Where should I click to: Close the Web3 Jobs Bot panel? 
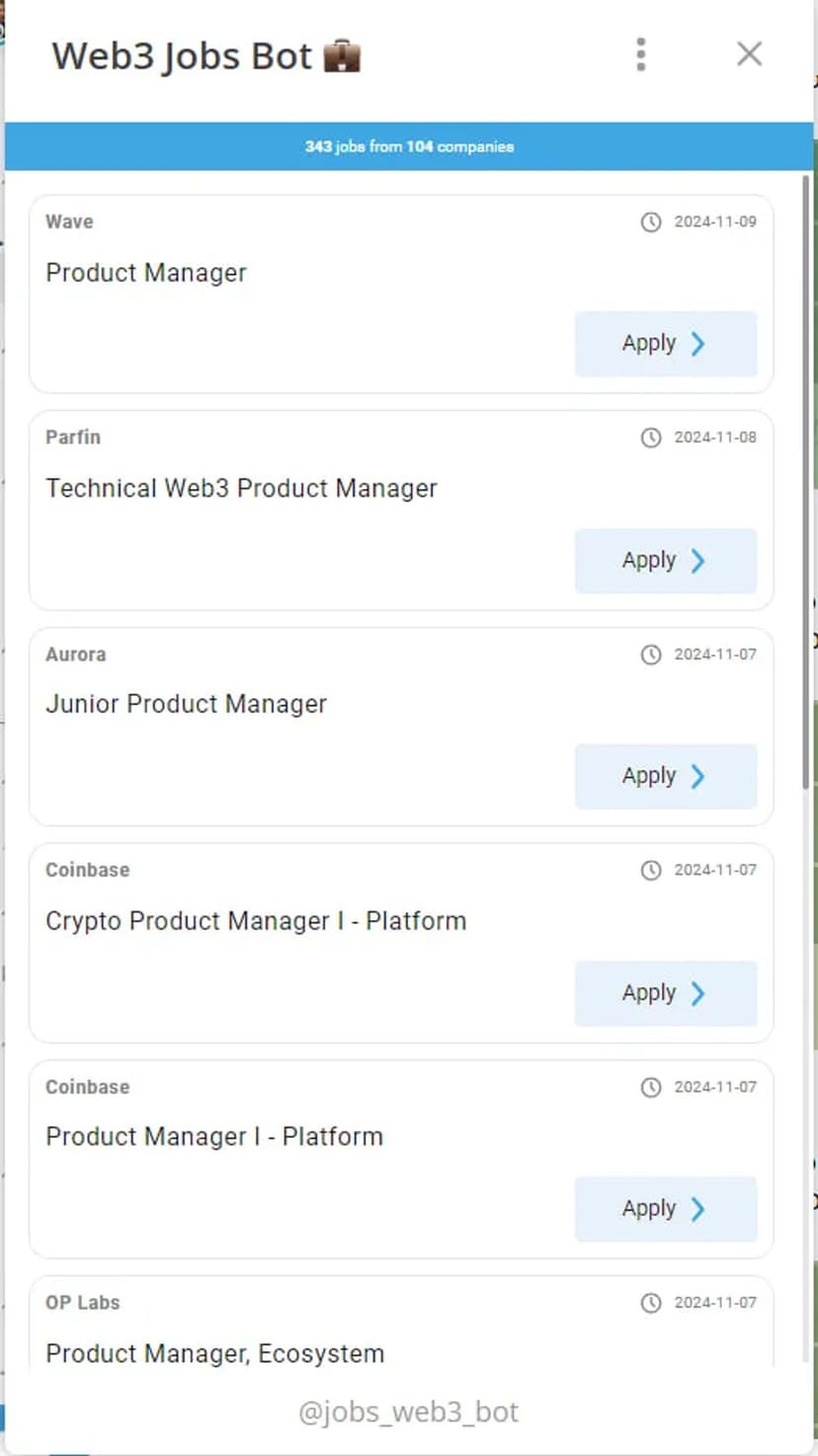(x=750, y=54)
